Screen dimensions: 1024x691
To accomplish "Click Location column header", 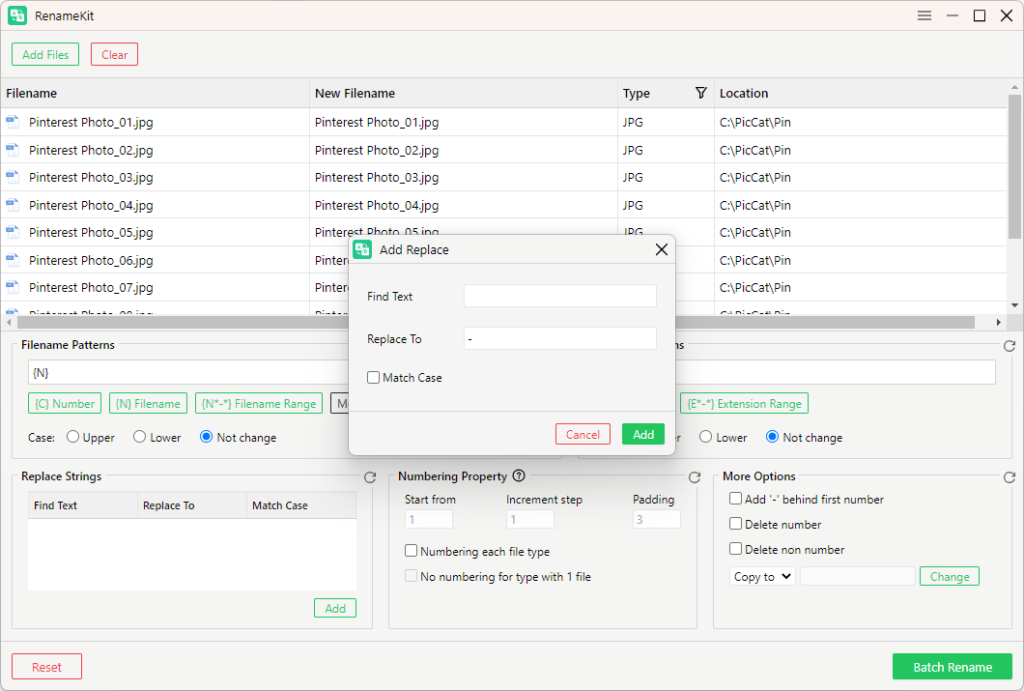I will point(860,93).
